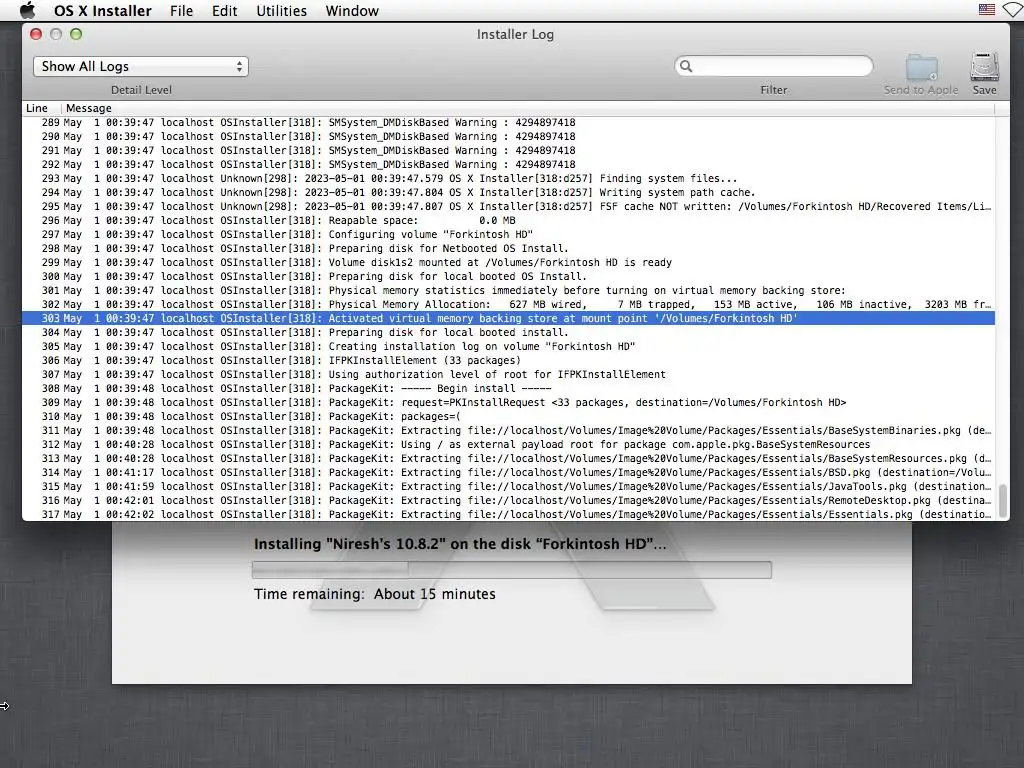The height and width of the screenshot is (768, 1024).
Task: Select line 296 'Reapable space: 0.0 MB'
Action: (x=508, y=220)
